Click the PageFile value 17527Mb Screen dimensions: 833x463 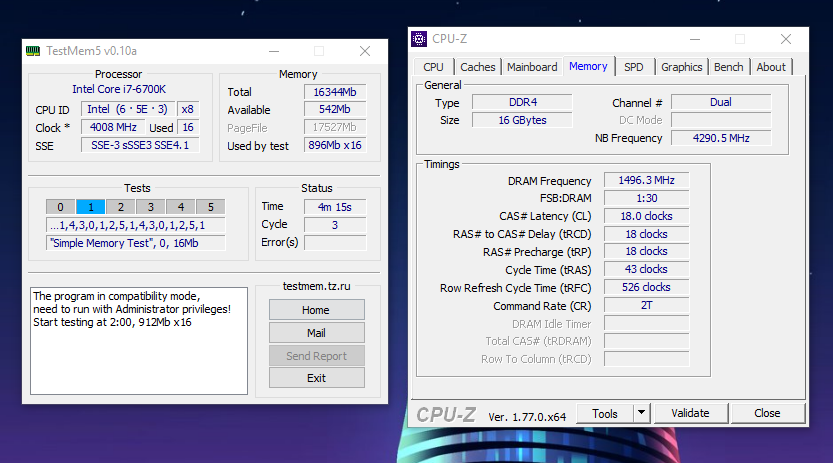[335, 127]
